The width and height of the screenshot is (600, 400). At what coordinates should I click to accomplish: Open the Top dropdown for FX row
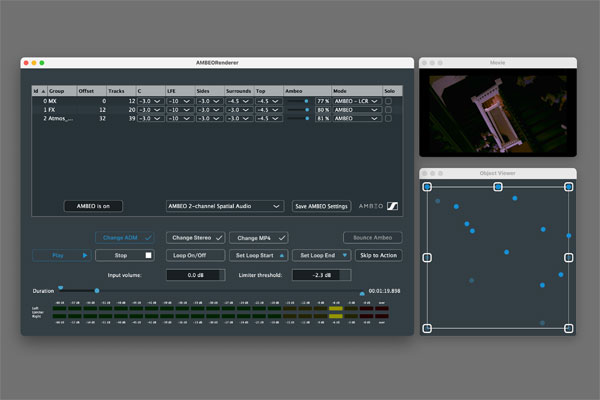[269, 110]
